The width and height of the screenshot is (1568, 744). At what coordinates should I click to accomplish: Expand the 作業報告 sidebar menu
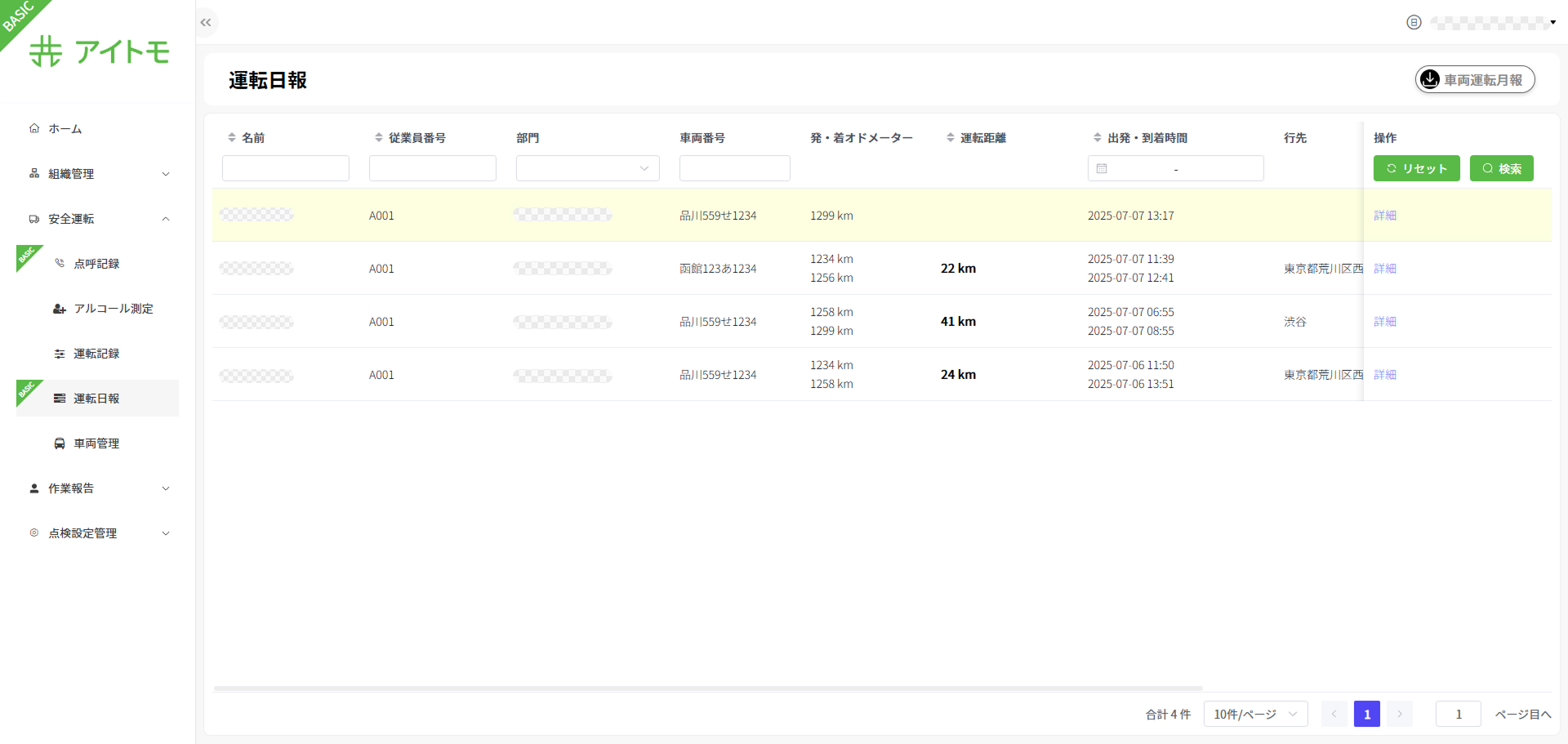[x=98, y=488]
